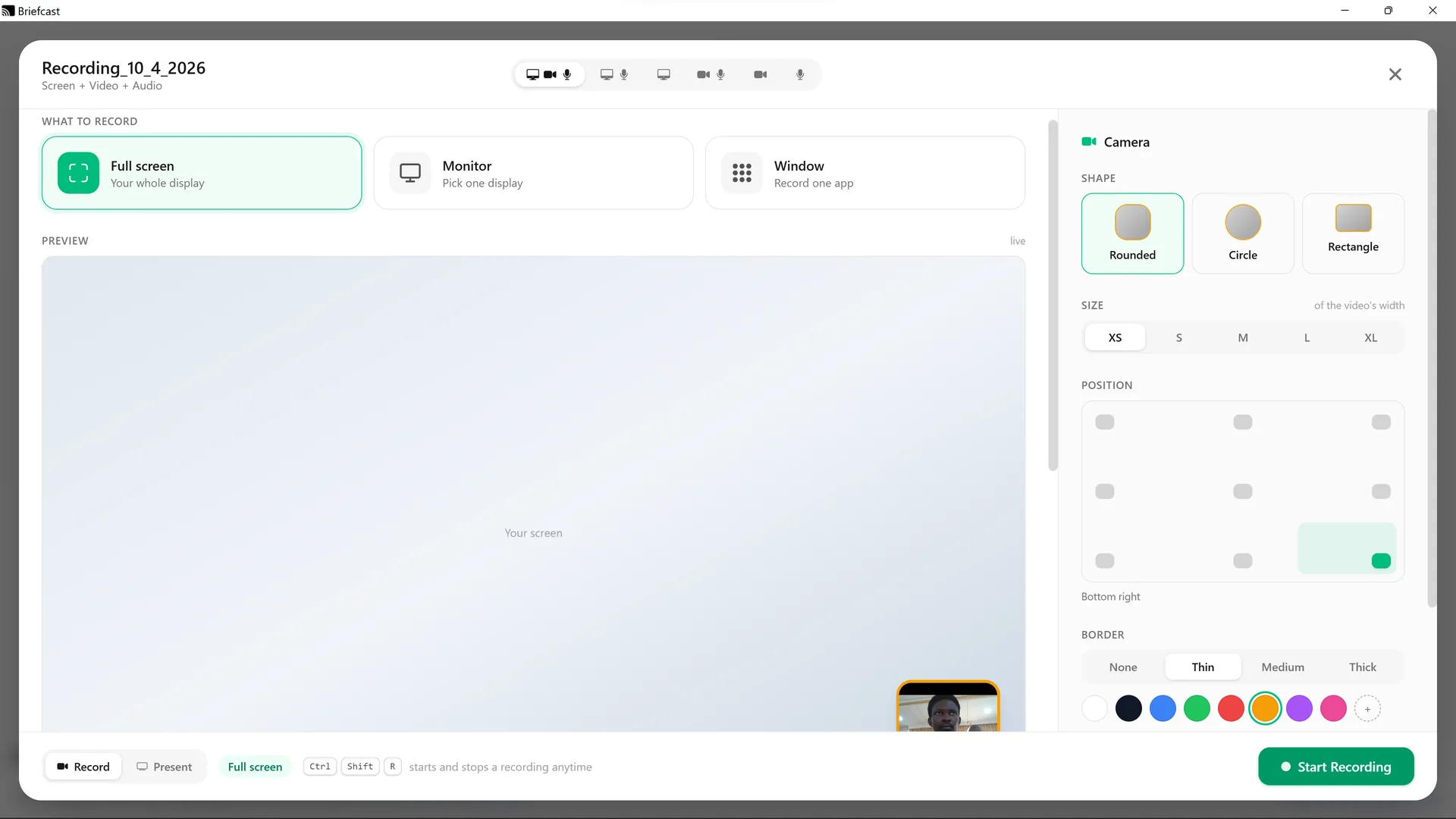The width and height of the screenshot is (1456, 819).
Task: Choose Monitor pick one display option
Action: (533, 173)
